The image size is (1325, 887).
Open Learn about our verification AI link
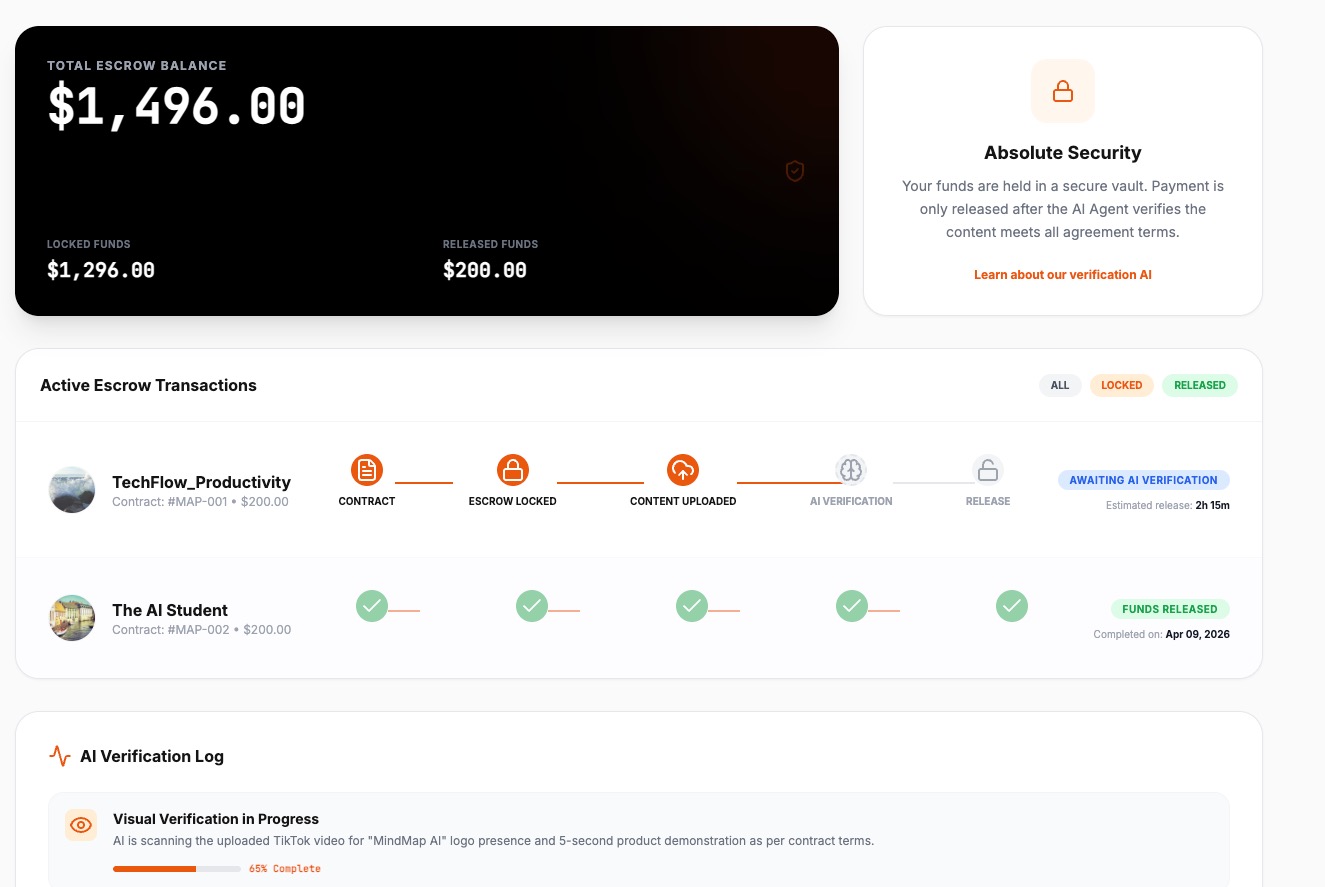1063,274
